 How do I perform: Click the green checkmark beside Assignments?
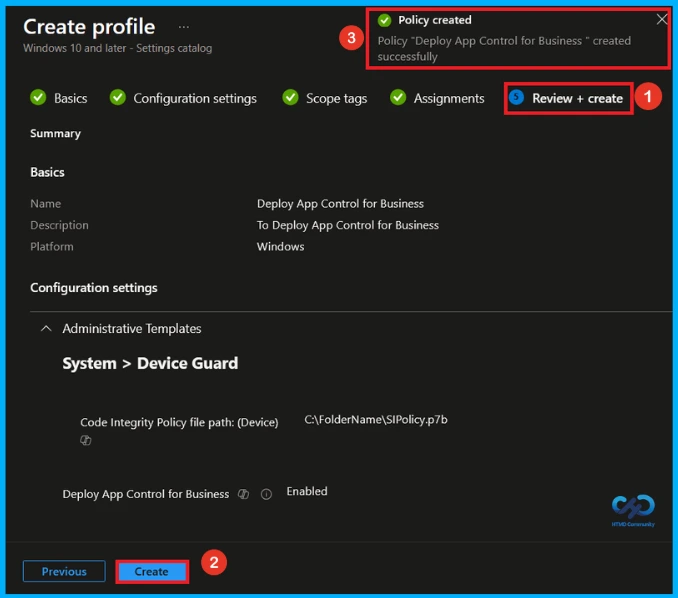[x=398, y=97]
